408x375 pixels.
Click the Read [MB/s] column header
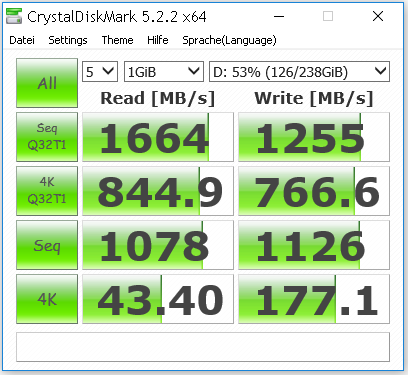point(158,98)
